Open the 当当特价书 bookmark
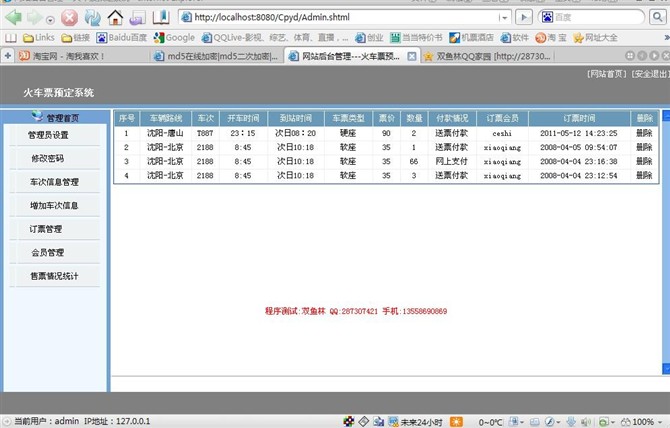The width and height of the screenshot is (670, 428). (416, 38)
